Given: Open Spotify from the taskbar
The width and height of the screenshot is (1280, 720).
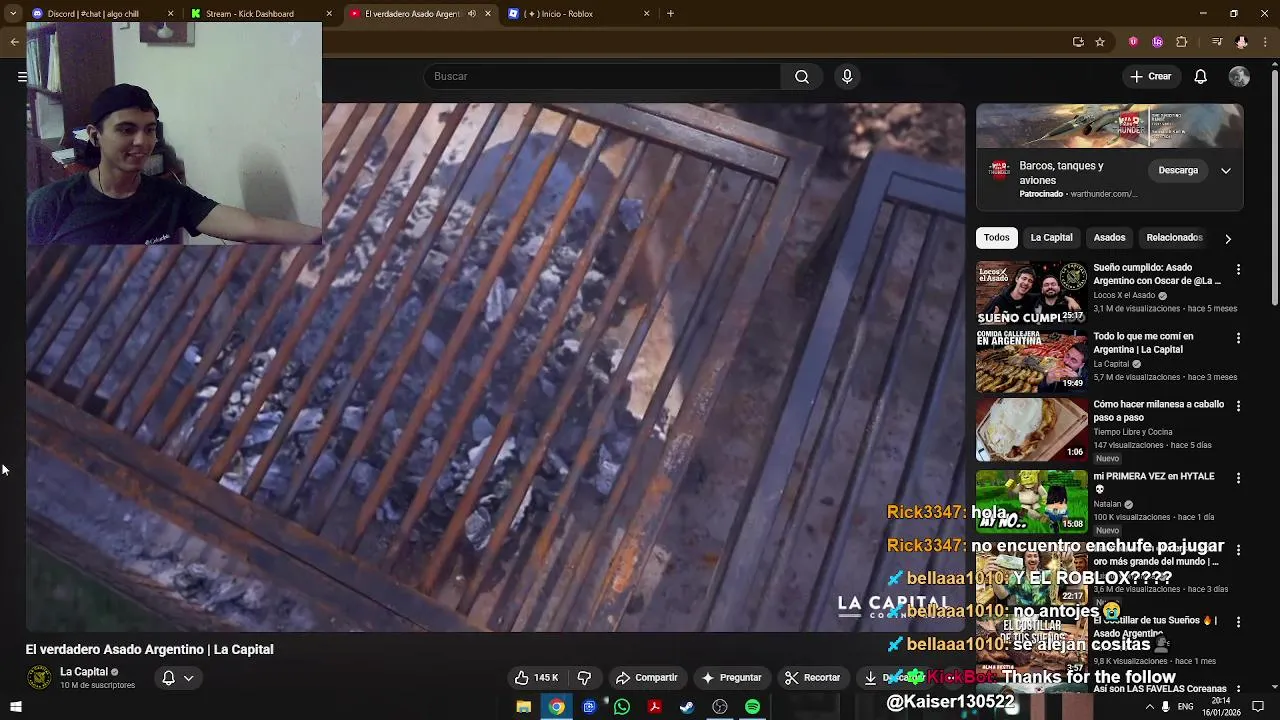Looking at the screenshot, I should tap(752, 707).
